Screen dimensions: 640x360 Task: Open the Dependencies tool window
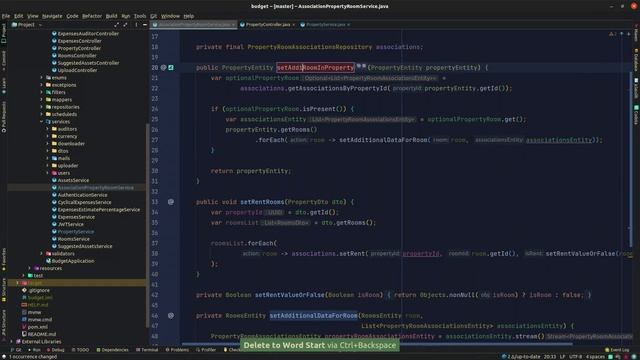pyautogui.click(x=112, y=350)
